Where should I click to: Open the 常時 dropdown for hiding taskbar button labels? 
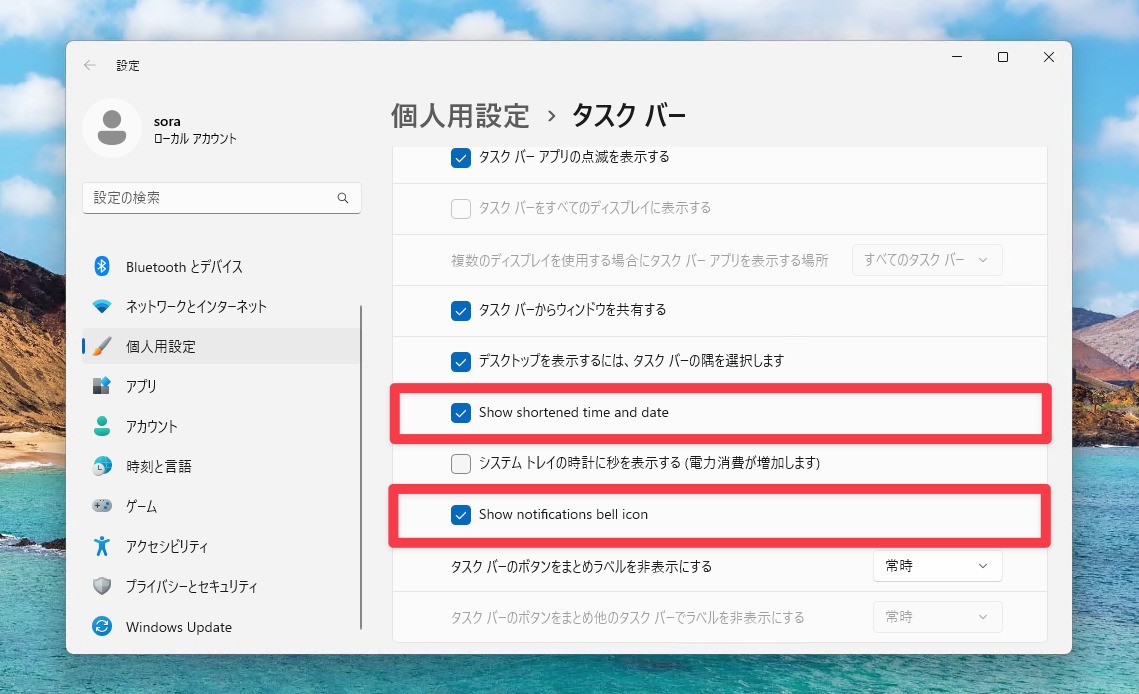click(937, 565)
